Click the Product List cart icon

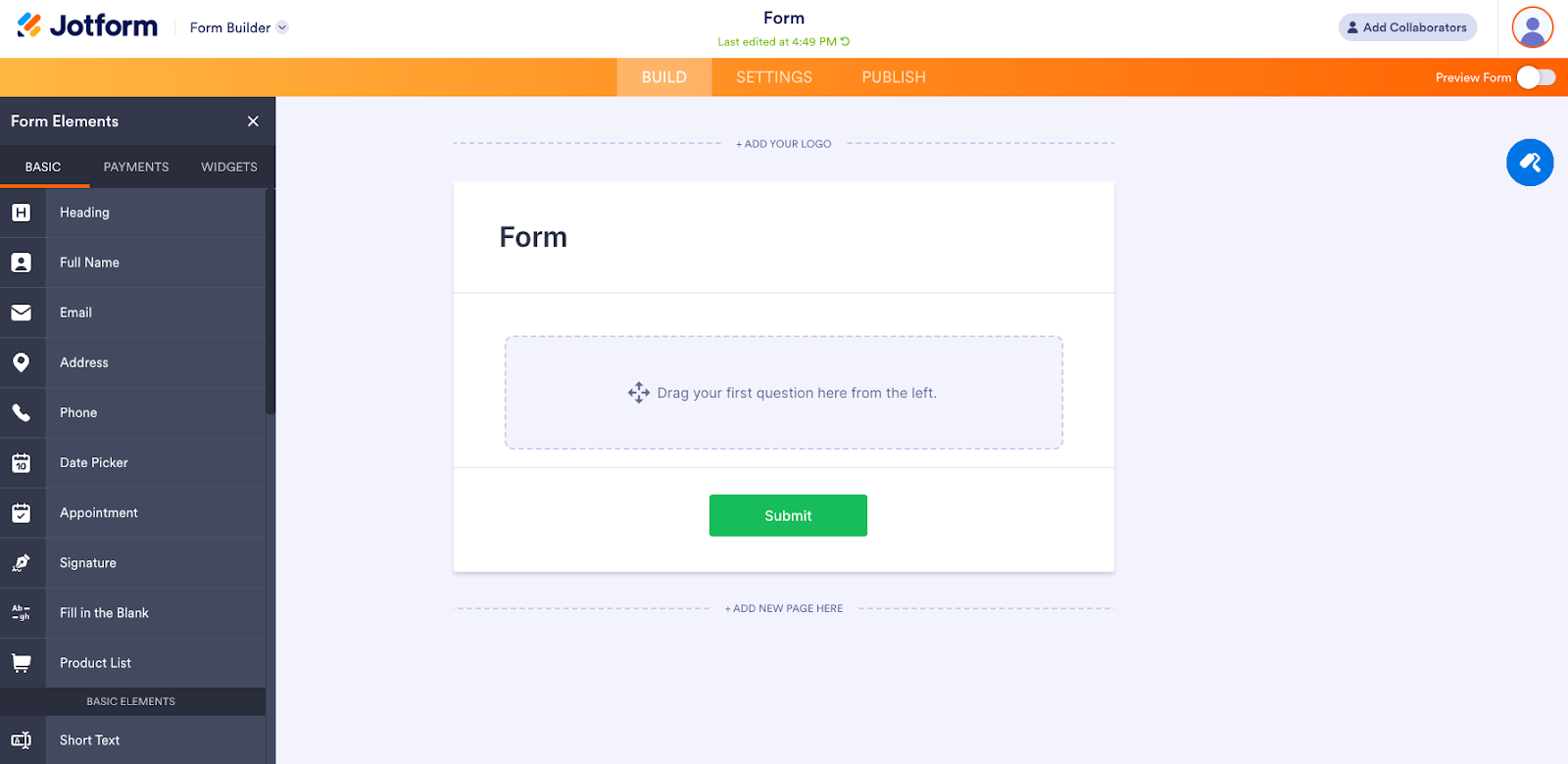pyautogui.click(x=22, y=663)
